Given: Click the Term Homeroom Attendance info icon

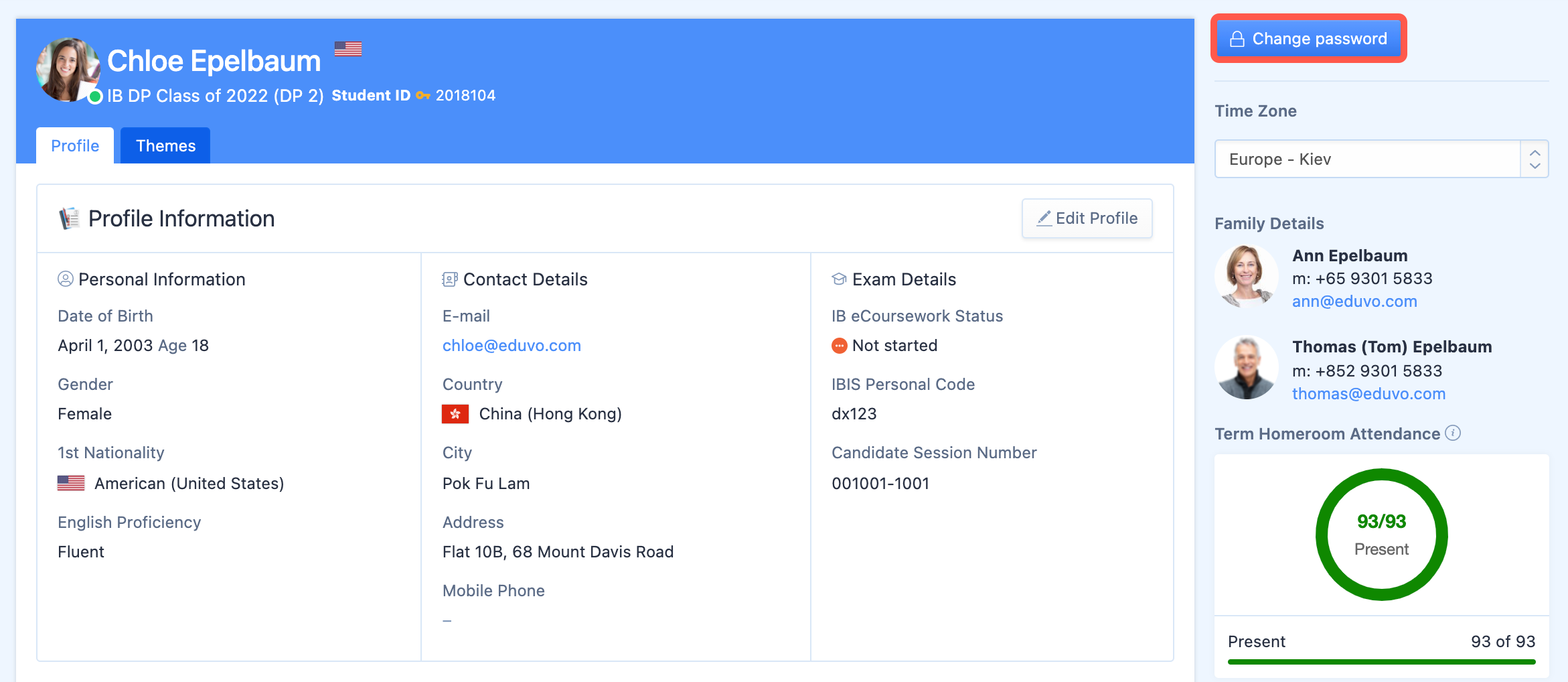Looking at the screenshot, I should coord(1452,433).
